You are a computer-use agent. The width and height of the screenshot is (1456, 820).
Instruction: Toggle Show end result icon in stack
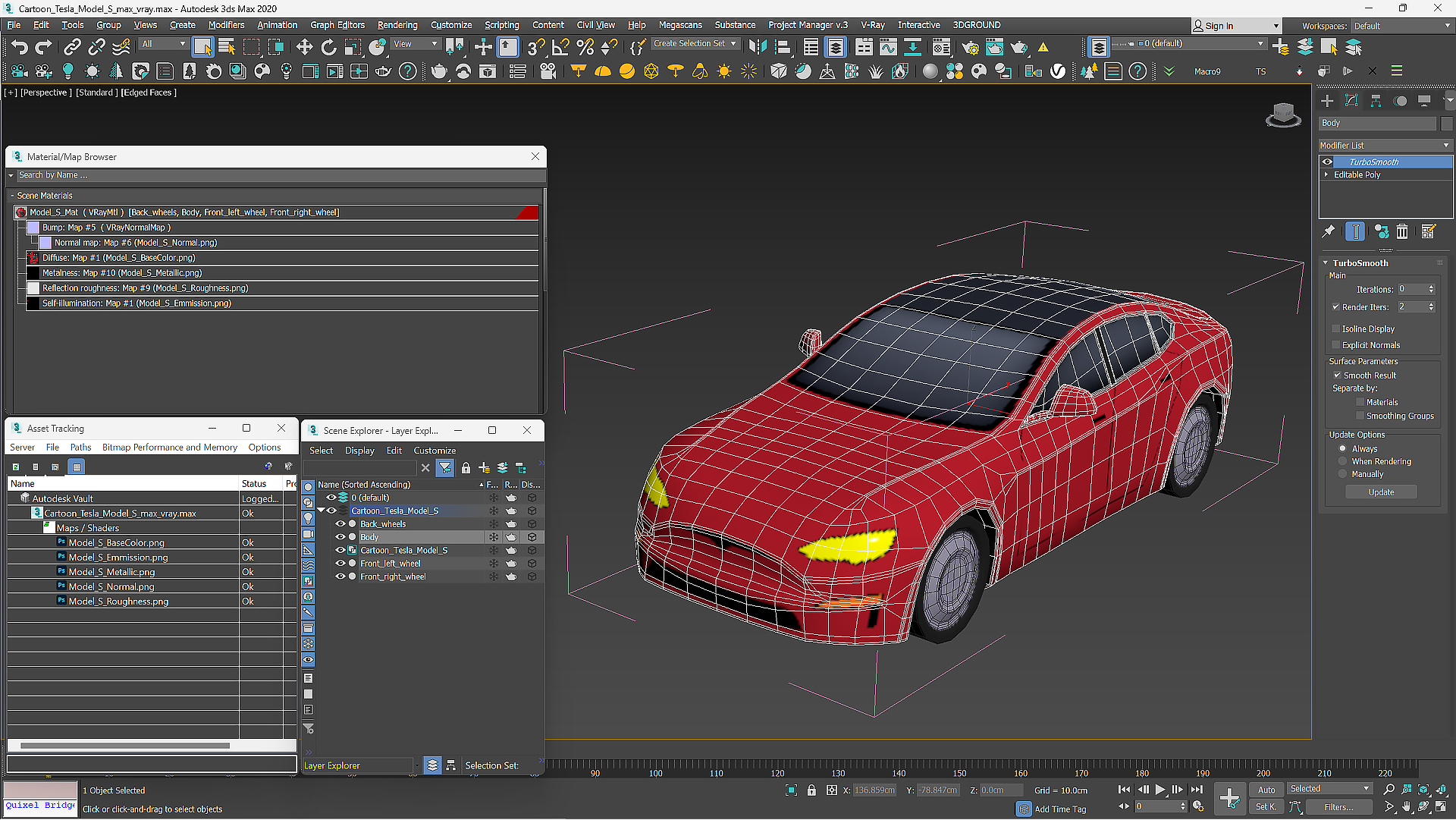point(1354,231)
